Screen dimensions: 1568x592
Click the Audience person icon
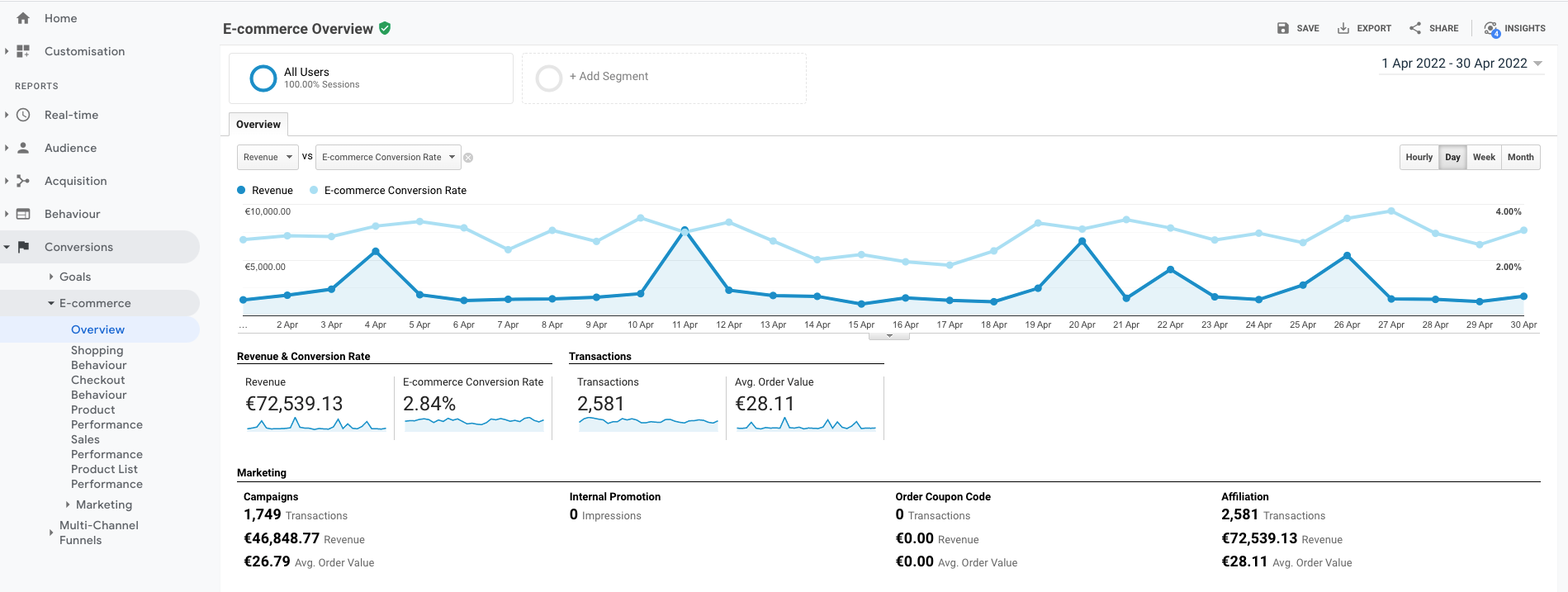23,148
